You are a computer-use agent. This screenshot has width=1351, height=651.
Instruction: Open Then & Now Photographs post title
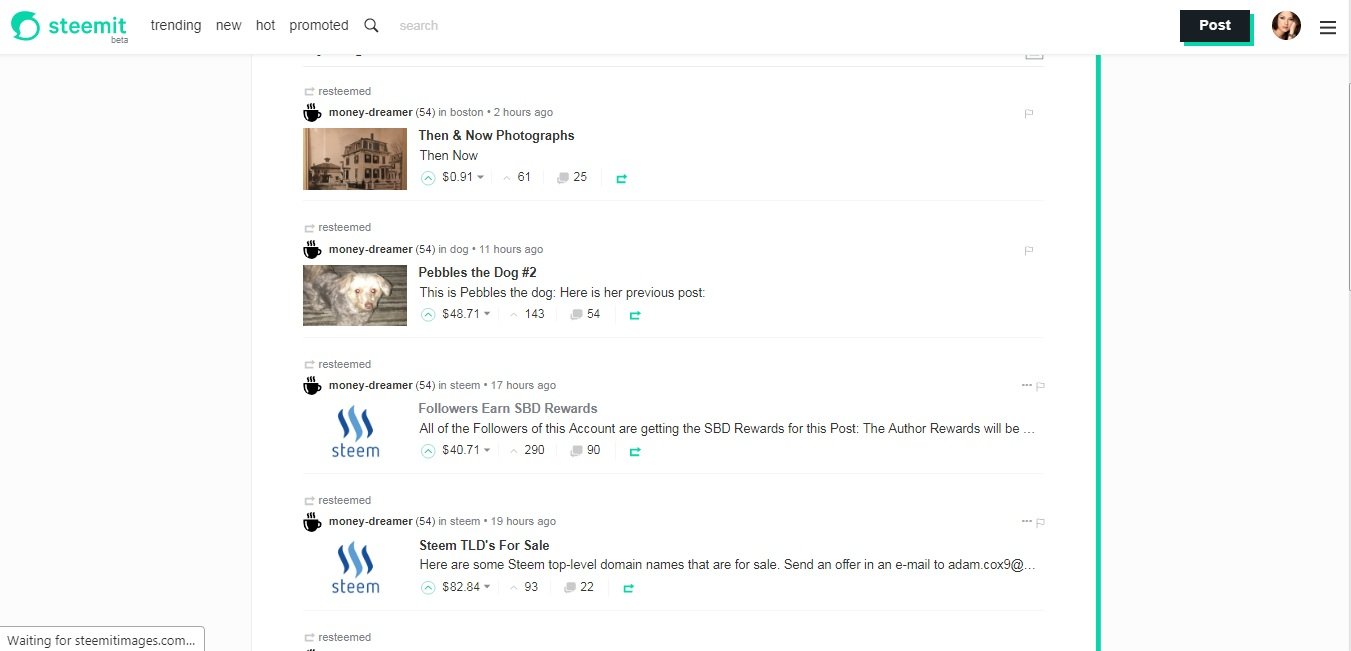pyautogui.click(x=496, y=135)
